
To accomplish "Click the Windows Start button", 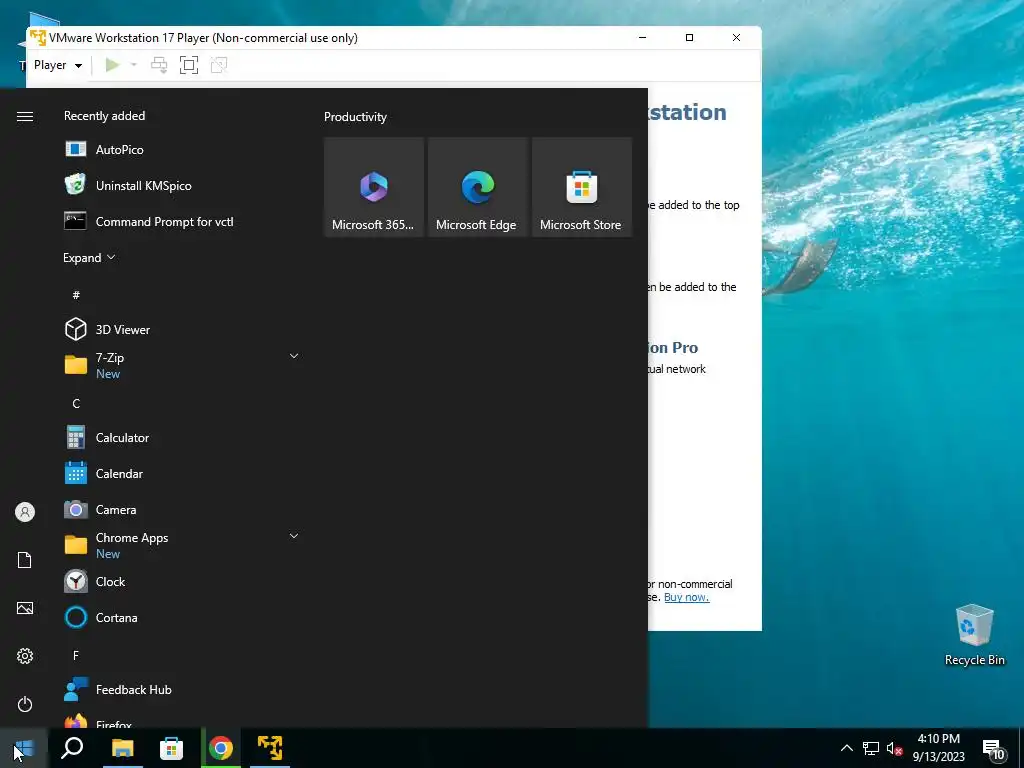I will click(x=24, y=748).
